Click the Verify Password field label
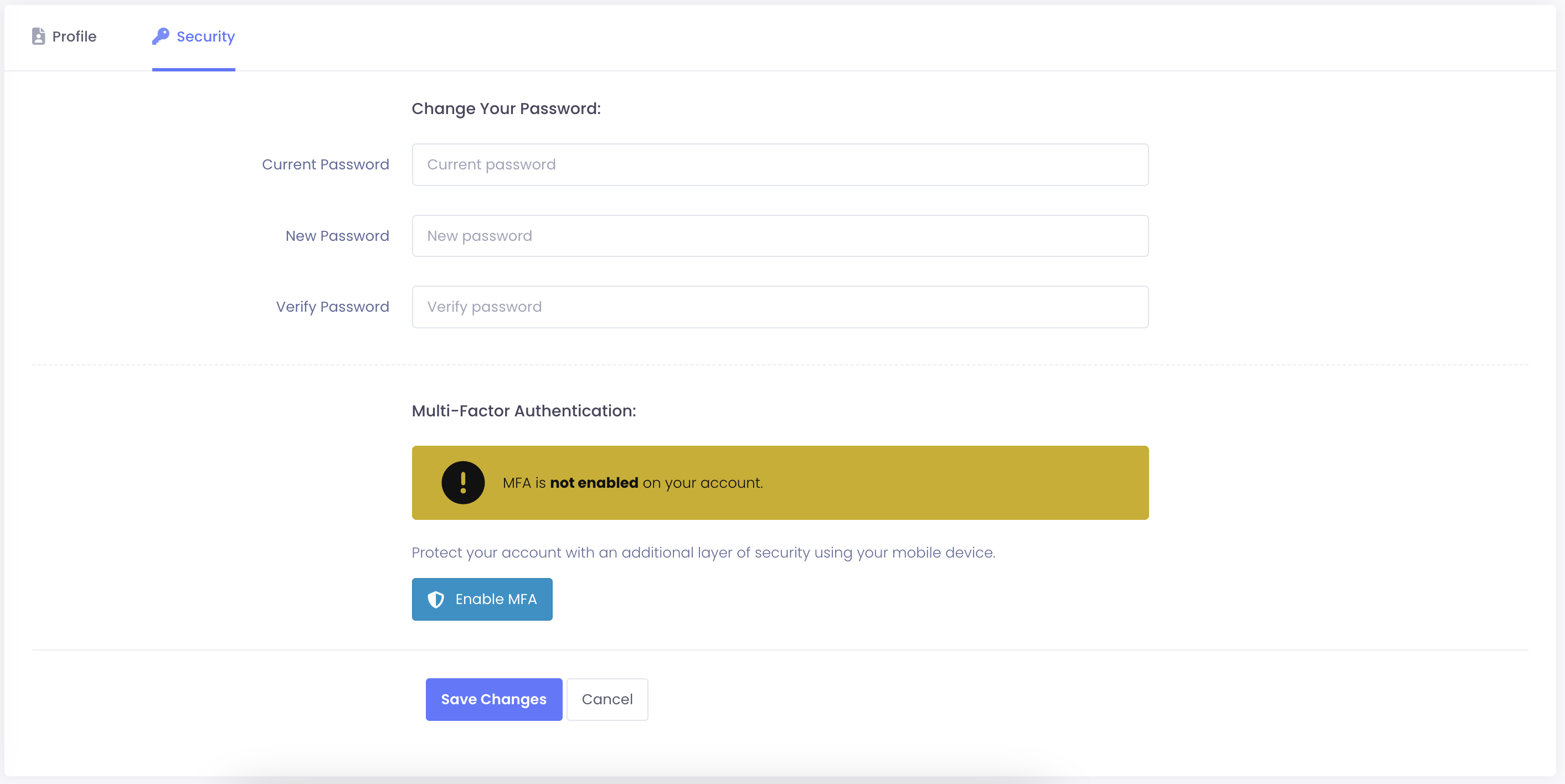This screenshot has width=1565, height=784. (x=332, y=307)
